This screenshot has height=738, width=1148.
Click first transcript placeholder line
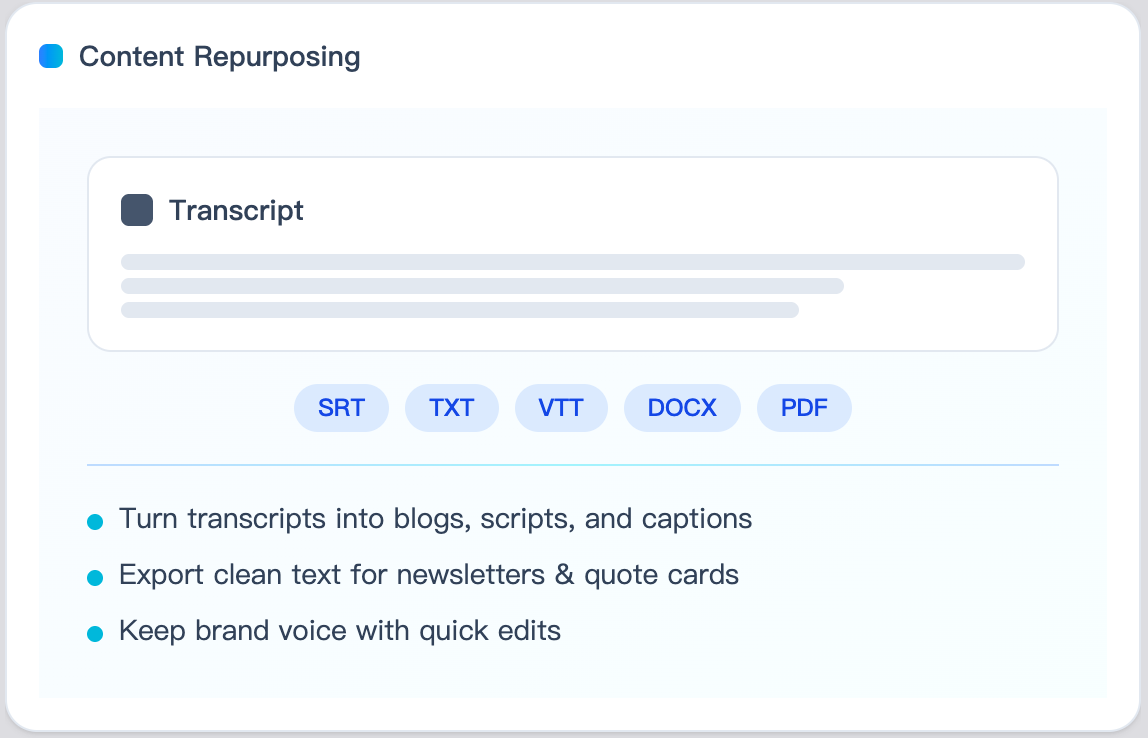click(x=572, y=262)
